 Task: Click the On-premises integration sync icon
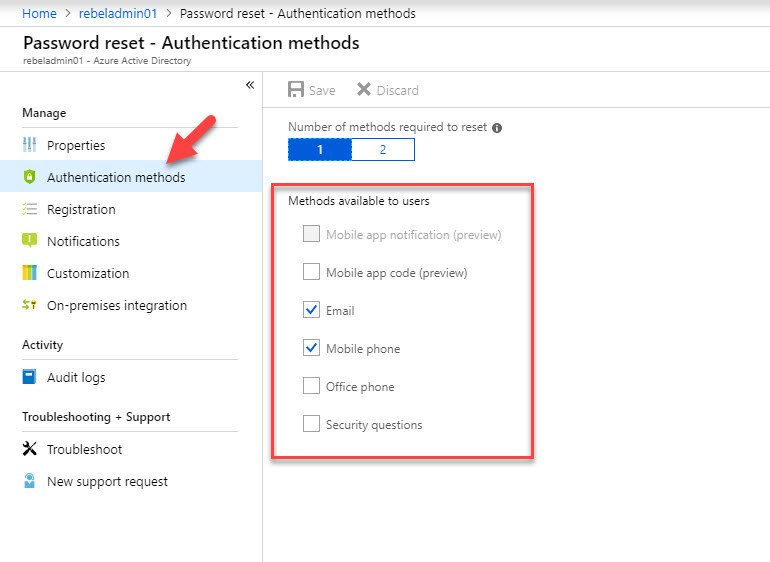point(29,305)
